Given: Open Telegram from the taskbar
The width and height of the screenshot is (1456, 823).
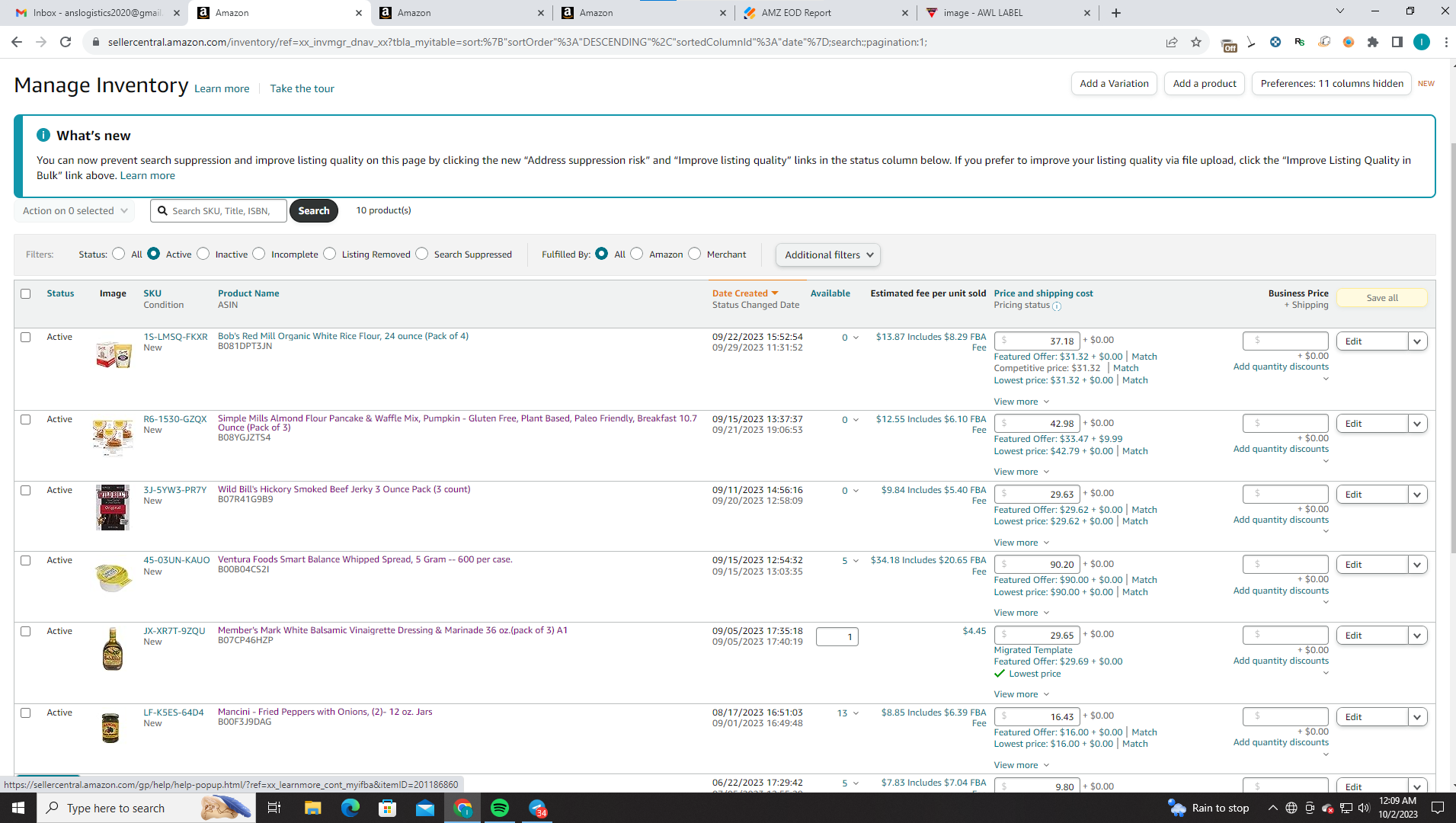Looking at the screenshot, I should 538,808.
